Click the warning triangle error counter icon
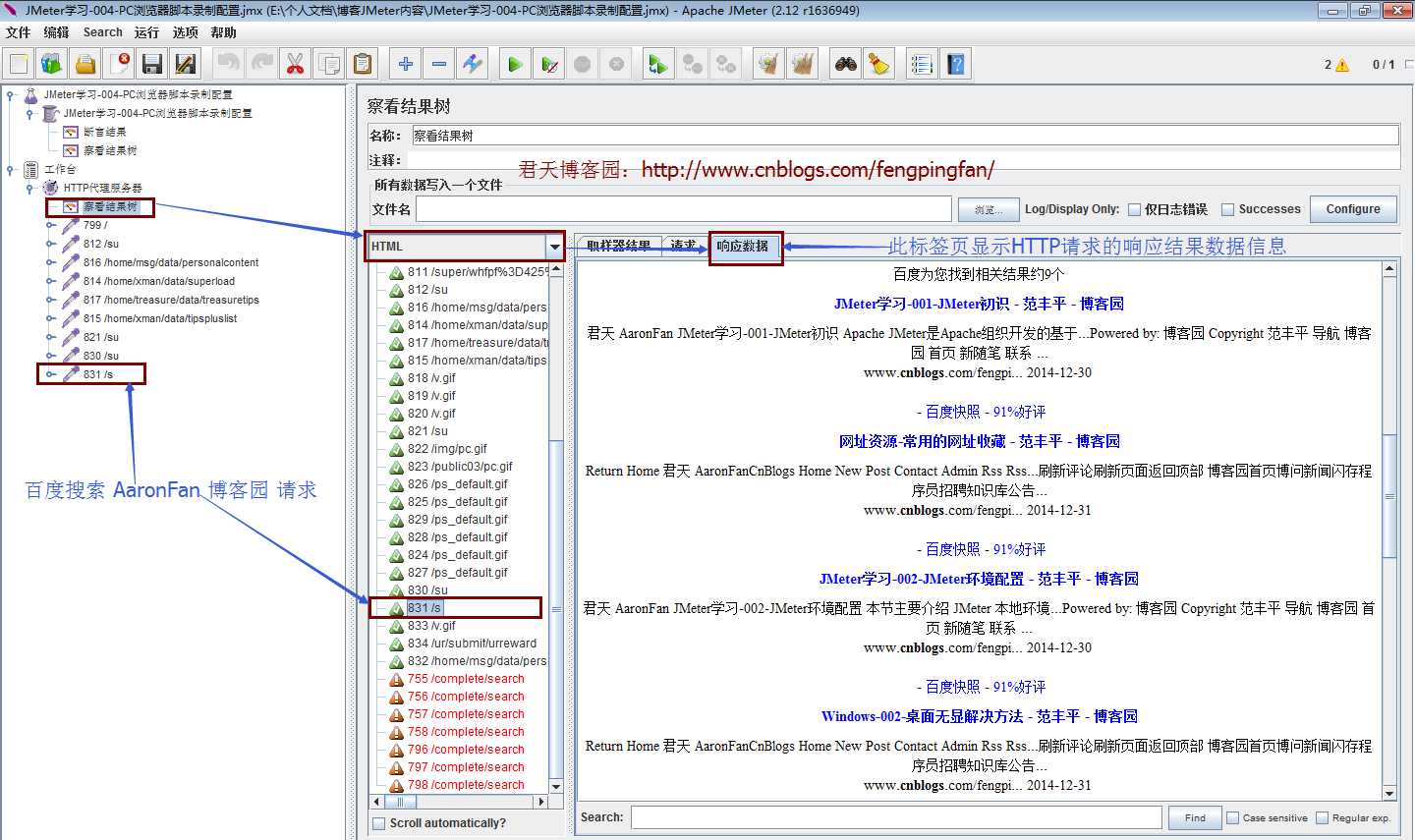This screenshot has height=840, width=1415. coord(1343,65)
